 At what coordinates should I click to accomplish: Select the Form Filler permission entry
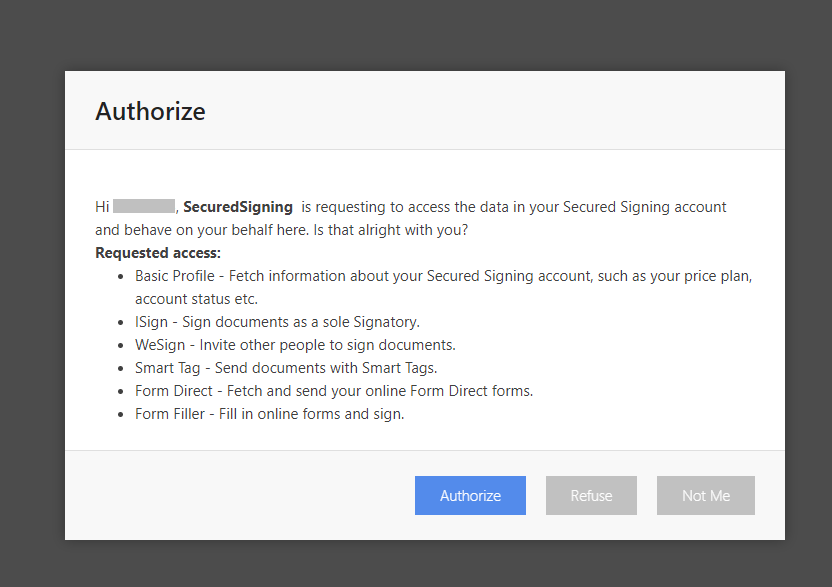point(270,414)
